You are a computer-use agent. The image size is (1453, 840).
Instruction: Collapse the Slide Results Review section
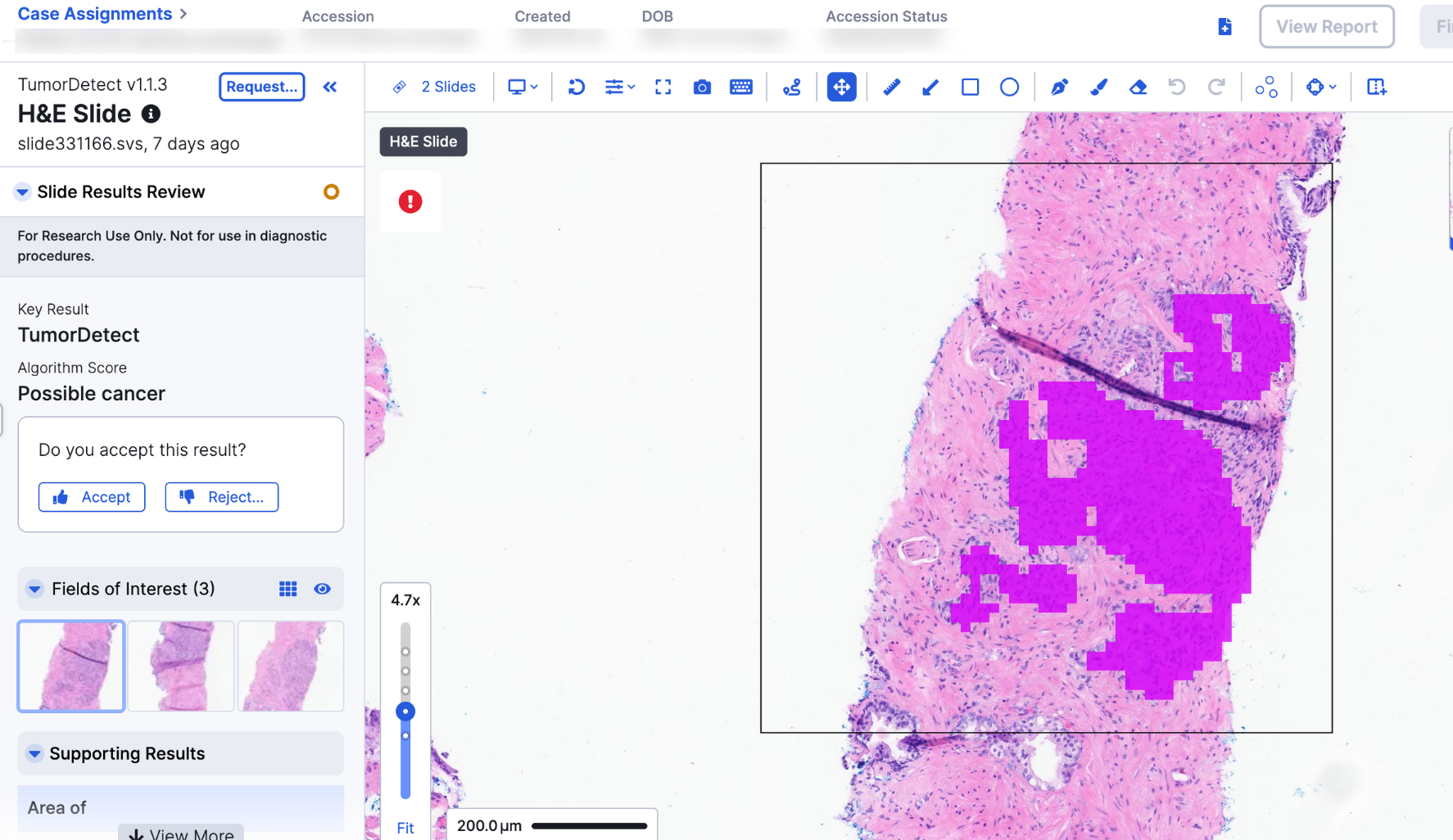[x=23, y=192]
